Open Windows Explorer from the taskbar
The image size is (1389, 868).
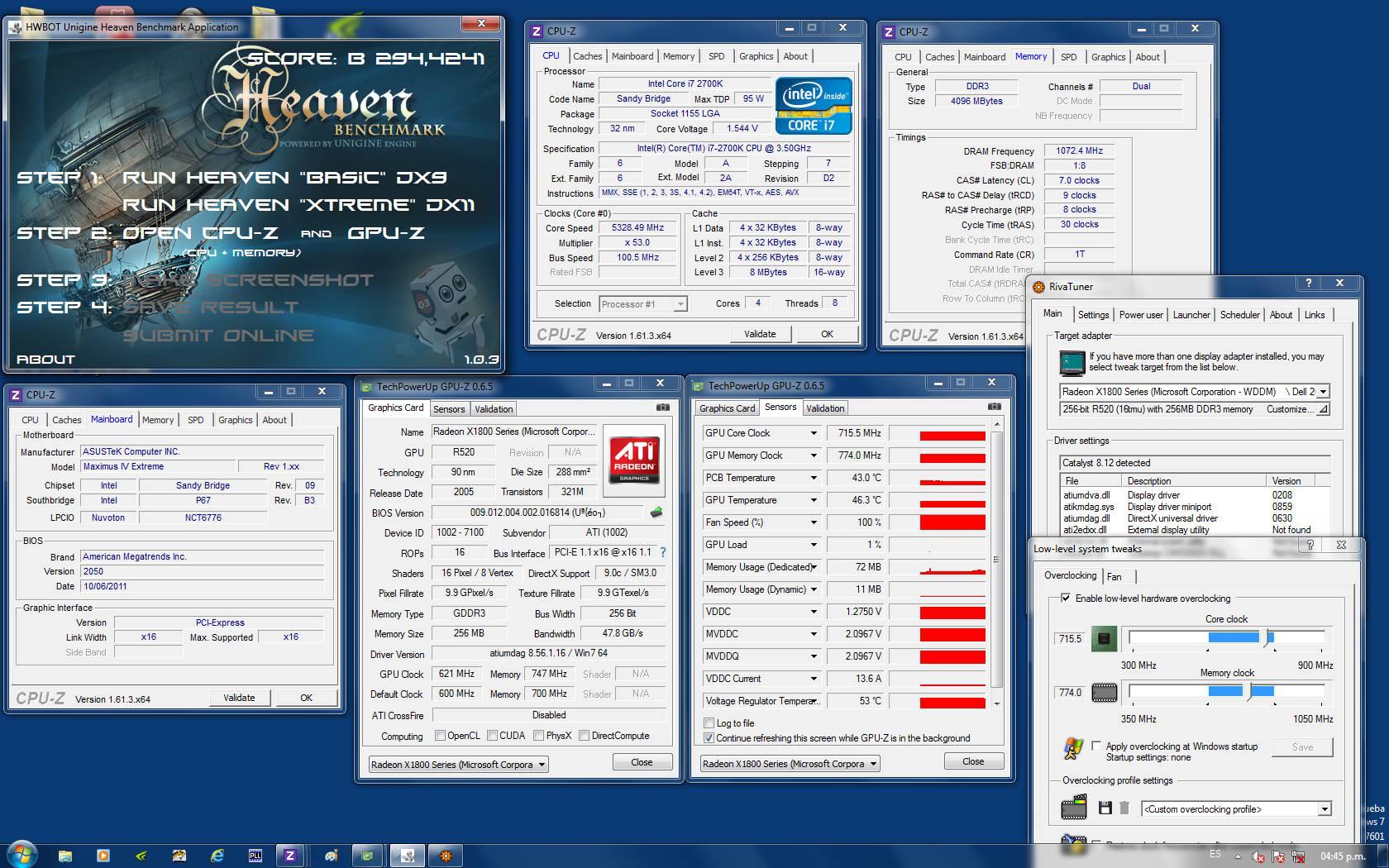[65, 856]
